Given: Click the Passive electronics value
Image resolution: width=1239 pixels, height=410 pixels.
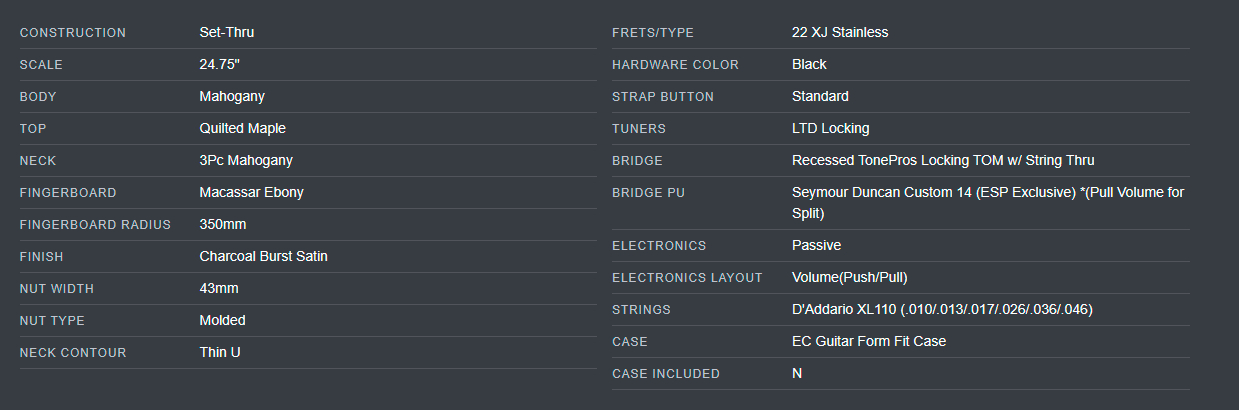Looking at the screenshot, I should [x=817, y=246].
